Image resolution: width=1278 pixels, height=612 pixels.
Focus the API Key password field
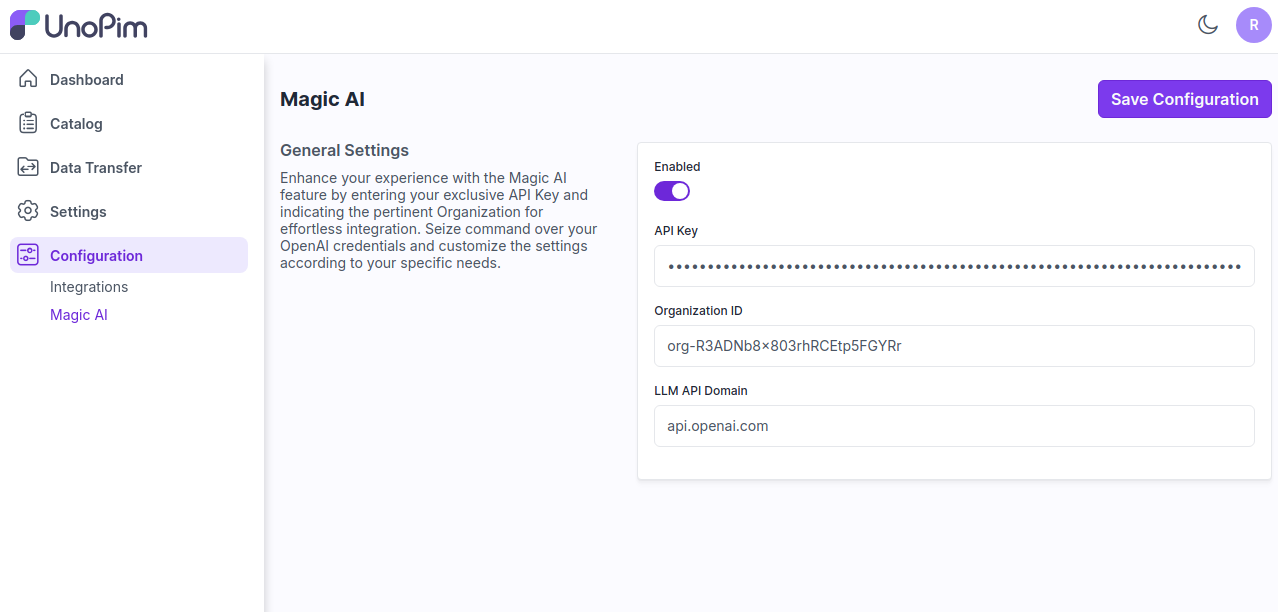click(954, 266)
